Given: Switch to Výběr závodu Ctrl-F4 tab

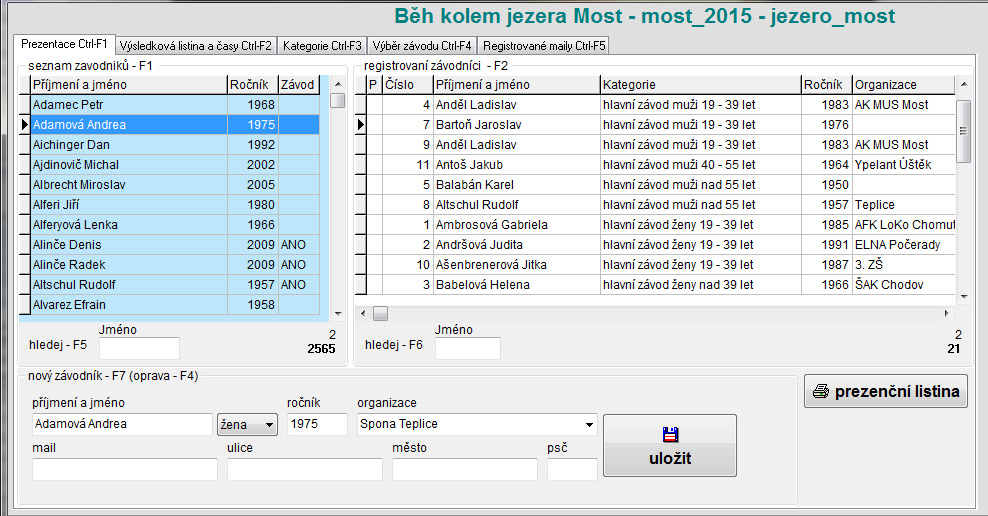Looking at the screenshot, I should (422, 45).
